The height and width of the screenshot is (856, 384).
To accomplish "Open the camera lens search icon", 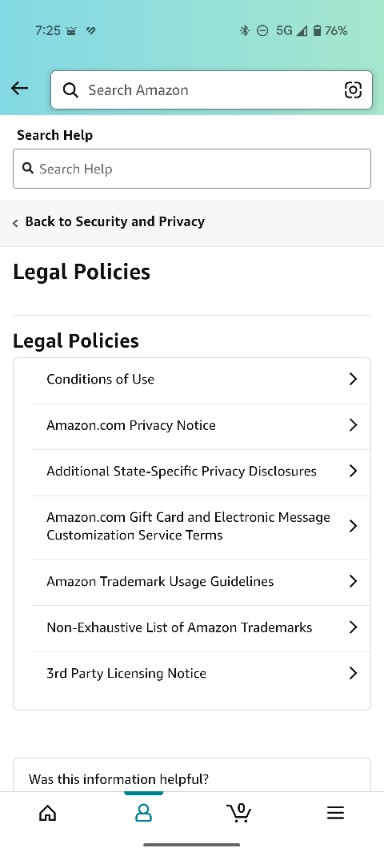I will coord(353,90).
